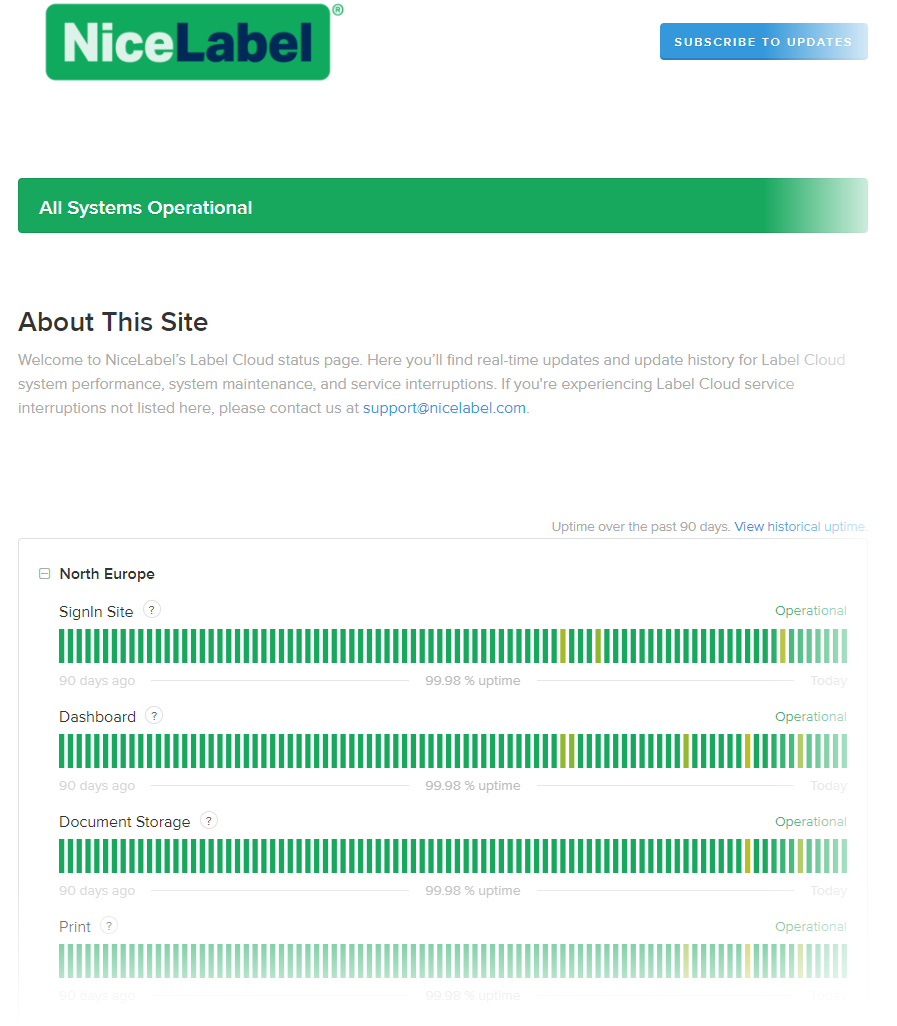This screenshot has height=1026, width=897.
Task: Click the About This Site heading
Action: (113, 322)
